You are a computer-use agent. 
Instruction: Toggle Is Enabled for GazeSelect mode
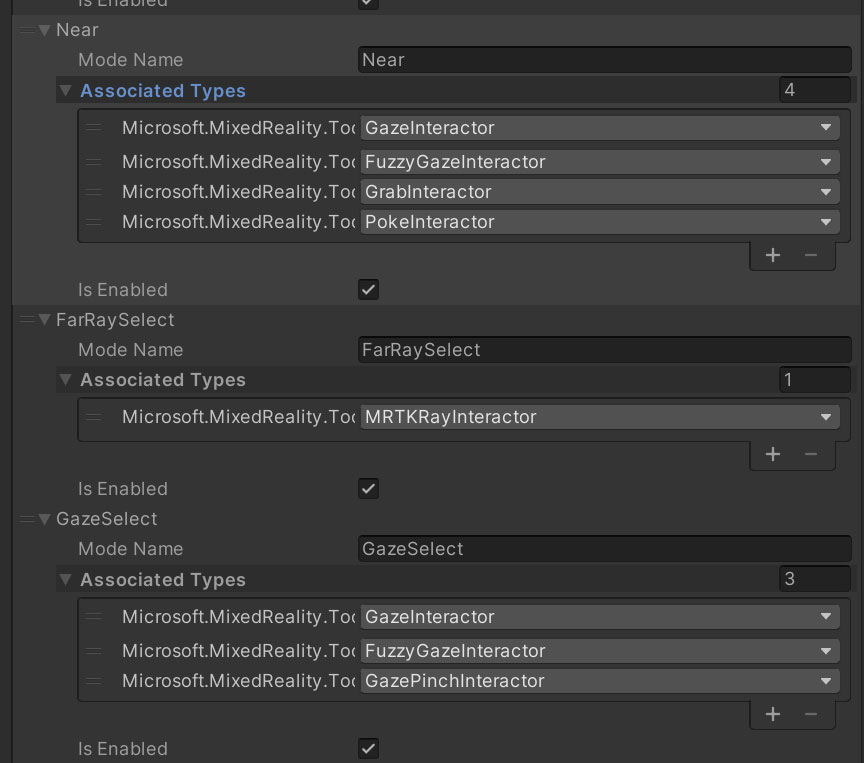[x=368, y=749]
